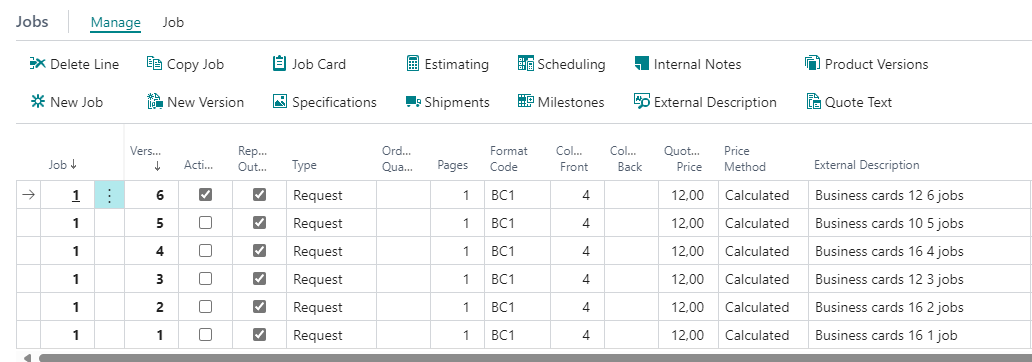The width and height of the screenshot is (1032, 362).
Task: Open job number 1 link in version 6 row
Action: click(x=76, y=195)
